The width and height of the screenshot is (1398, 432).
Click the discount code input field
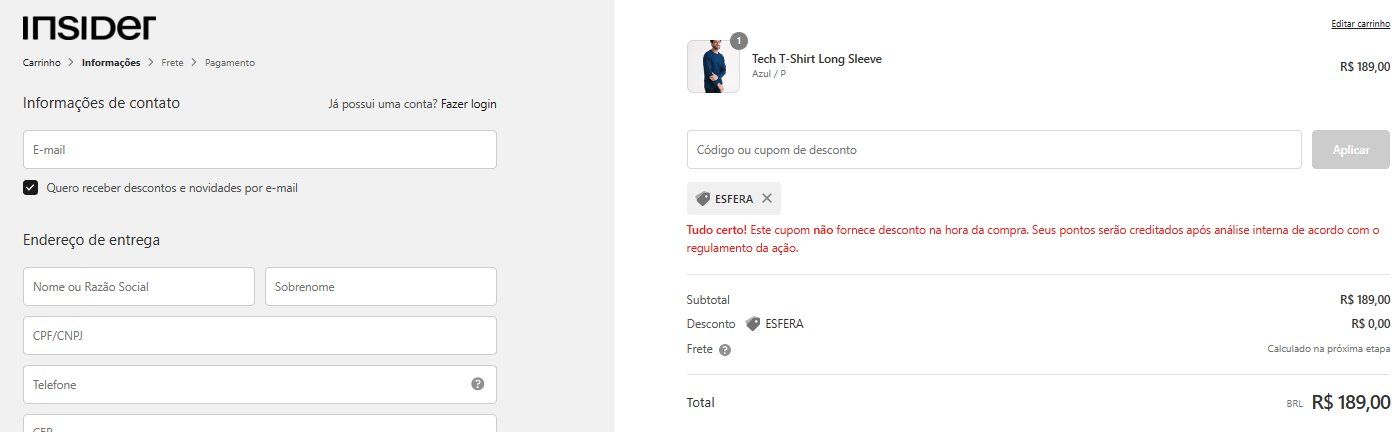pyautogui.click(x=994, y=149)
